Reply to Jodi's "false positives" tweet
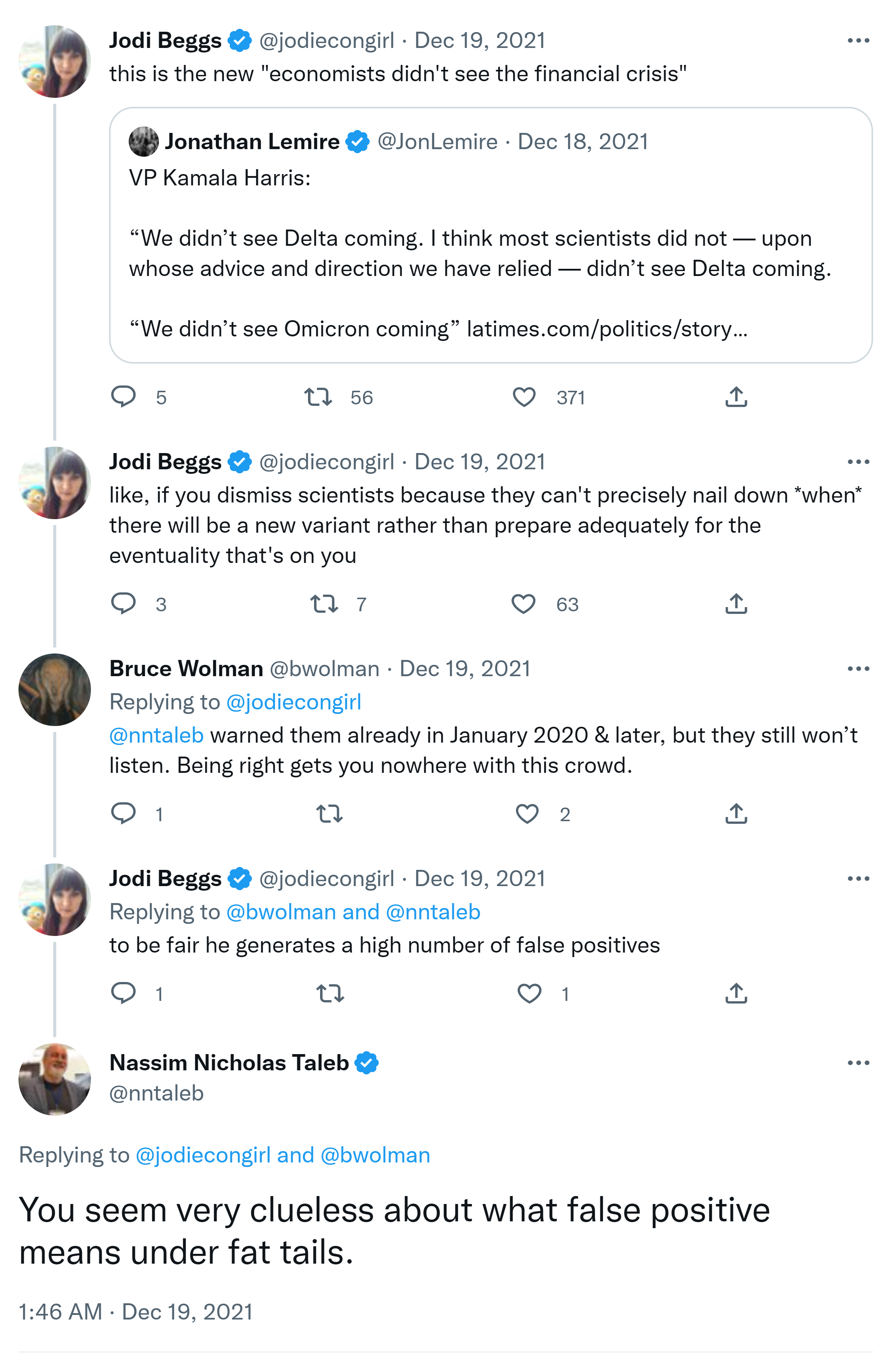887x1372 pixels. click(x=123, y=993)
